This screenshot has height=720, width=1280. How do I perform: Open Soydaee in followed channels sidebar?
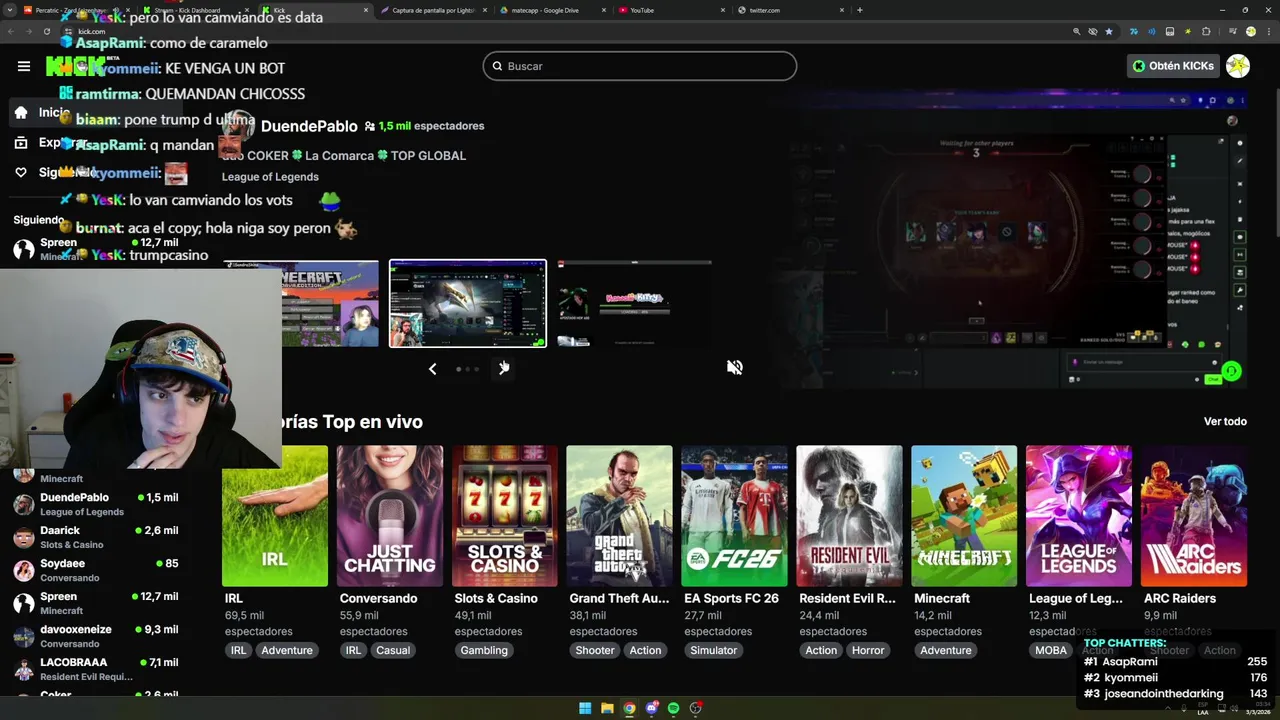pyautogui.click(x=96, y=570)
